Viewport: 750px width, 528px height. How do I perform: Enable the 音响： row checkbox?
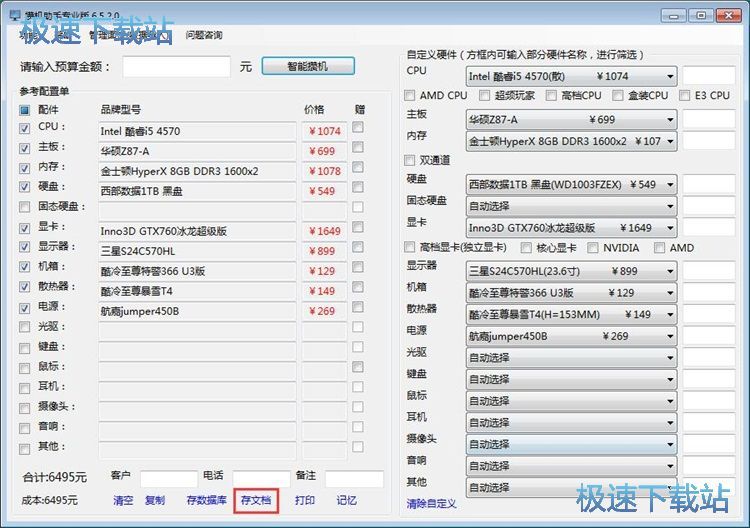pyautogui.click(x=24, y=428)
